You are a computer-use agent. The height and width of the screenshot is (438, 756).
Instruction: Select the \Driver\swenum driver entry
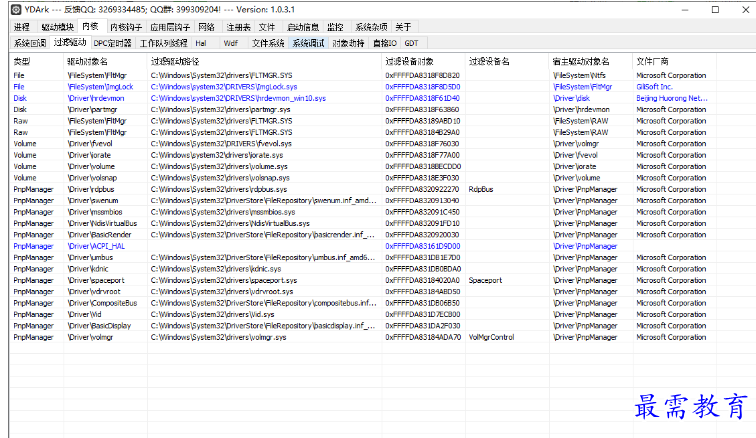[93, 201]
